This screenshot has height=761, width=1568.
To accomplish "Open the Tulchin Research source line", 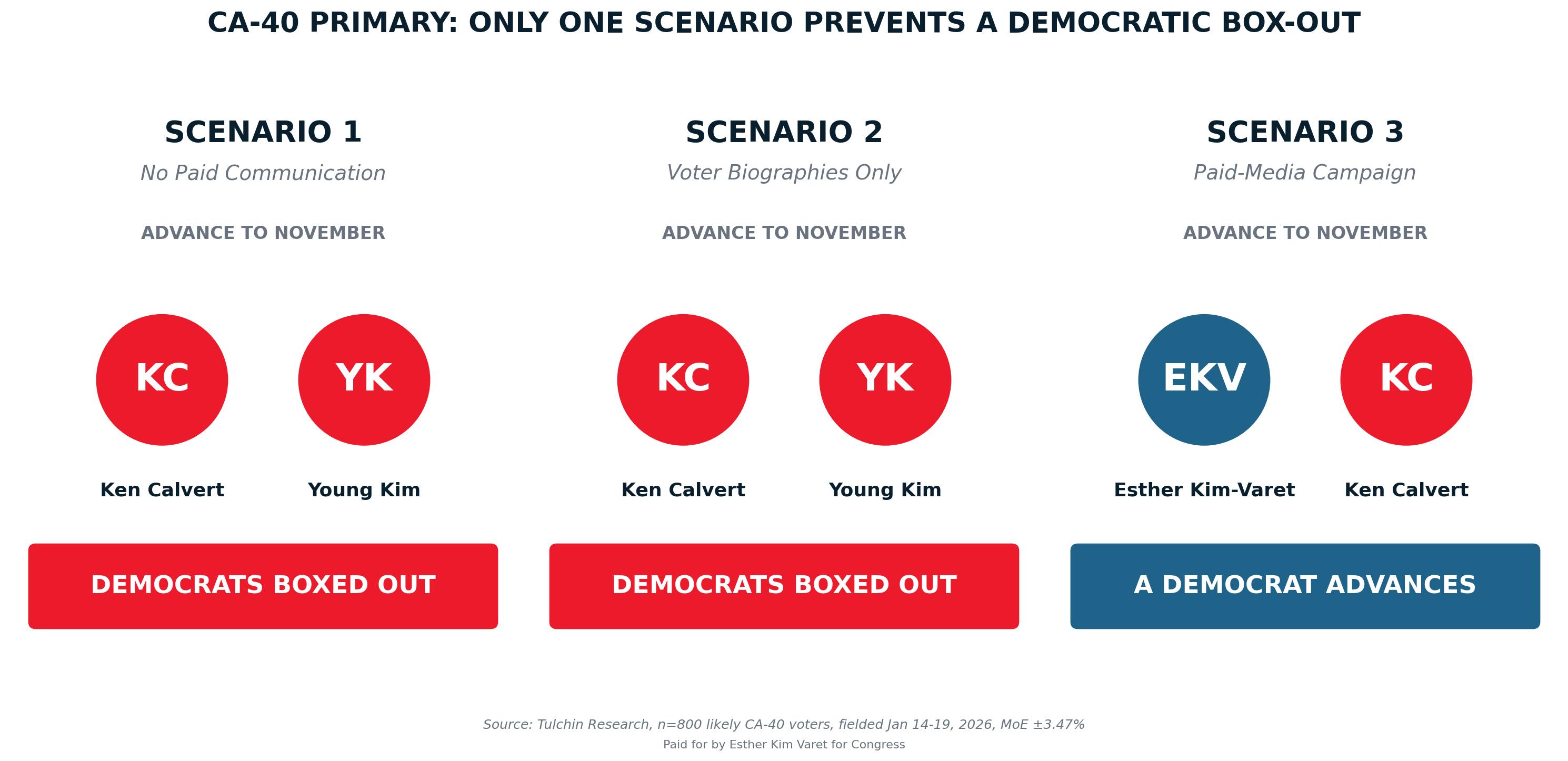I will [784, 725].
